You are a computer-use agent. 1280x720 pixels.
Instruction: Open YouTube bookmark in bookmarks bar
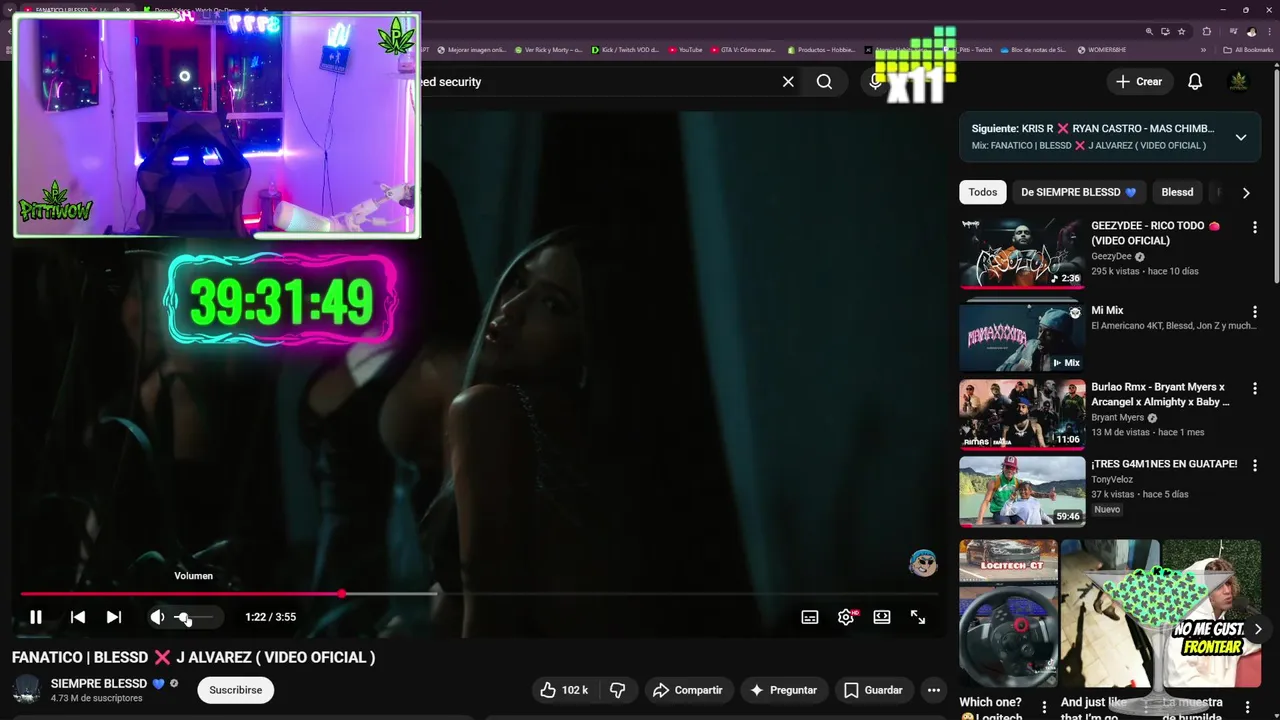pyautogui.click(x=685, y=49)
